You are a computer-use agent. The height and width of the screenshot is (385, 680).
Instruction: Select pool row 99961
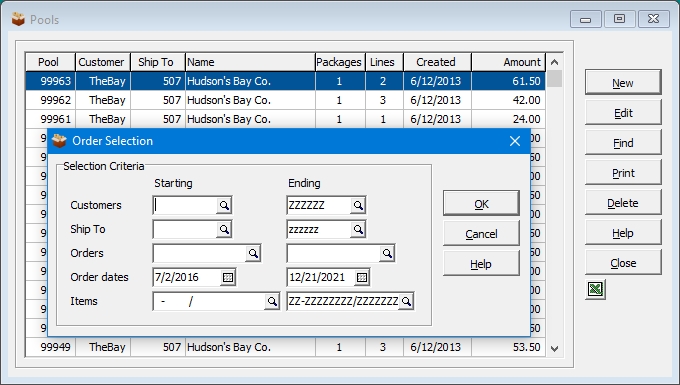click(x=285, y=119)
